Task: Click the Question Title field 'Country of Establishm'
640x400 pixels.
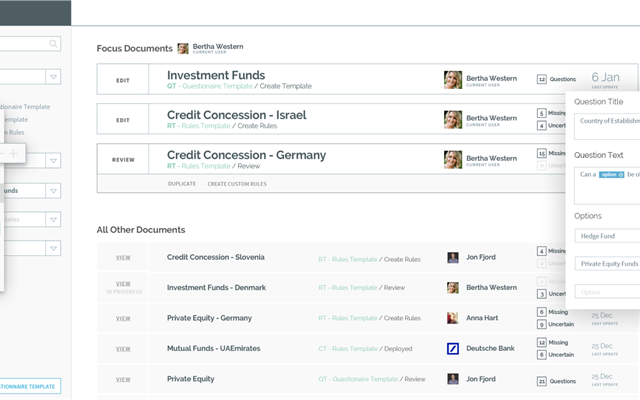Action: 607,127
